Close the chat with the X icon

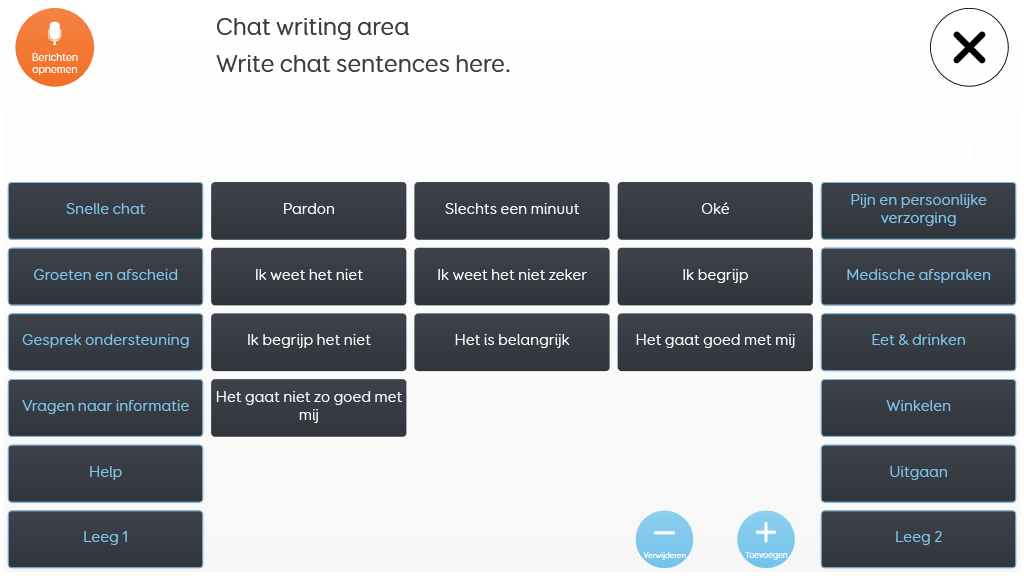pos(969,47)
